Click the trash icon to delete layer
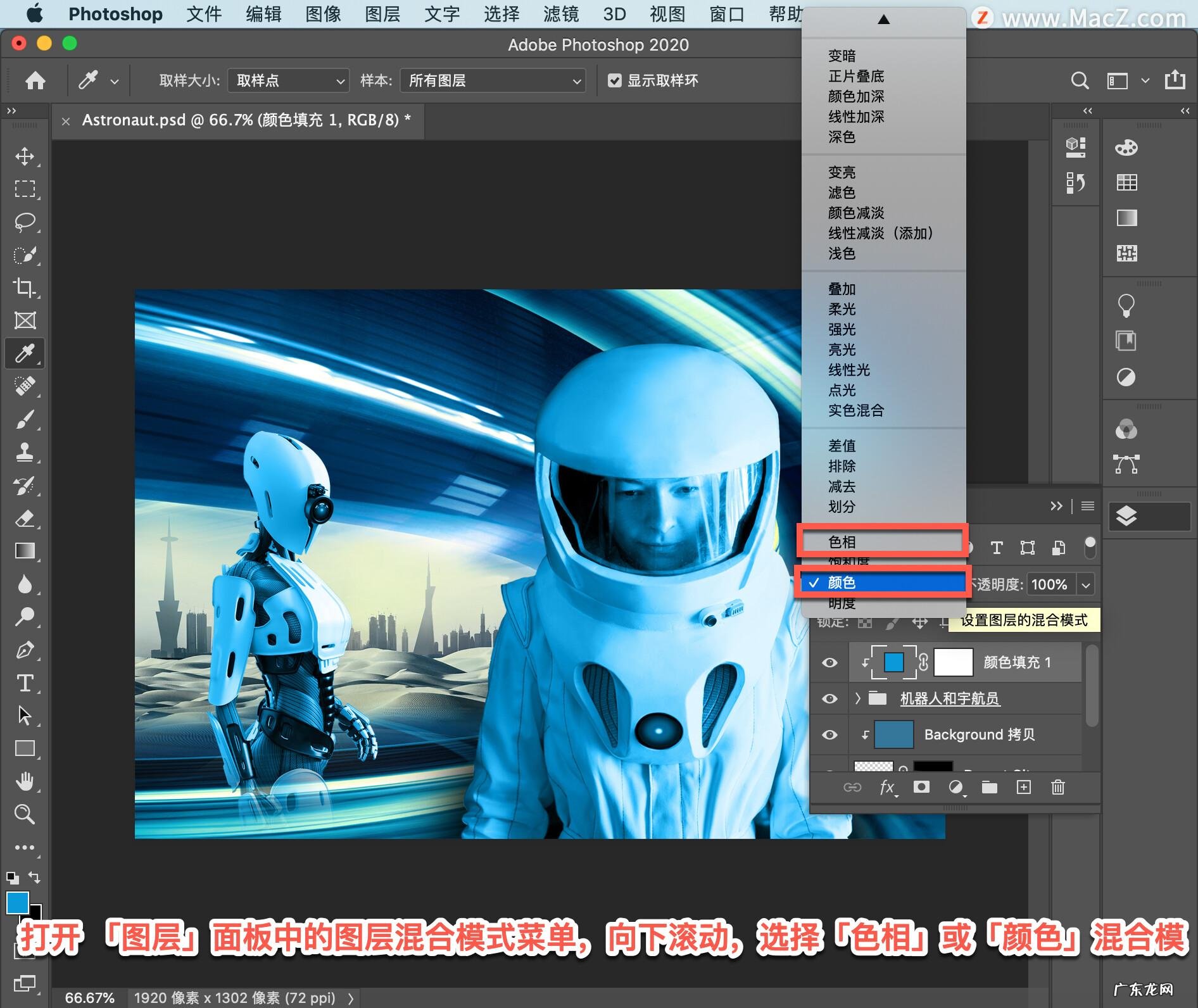The image size is (1198, 1008). (x=1057, y=787)
